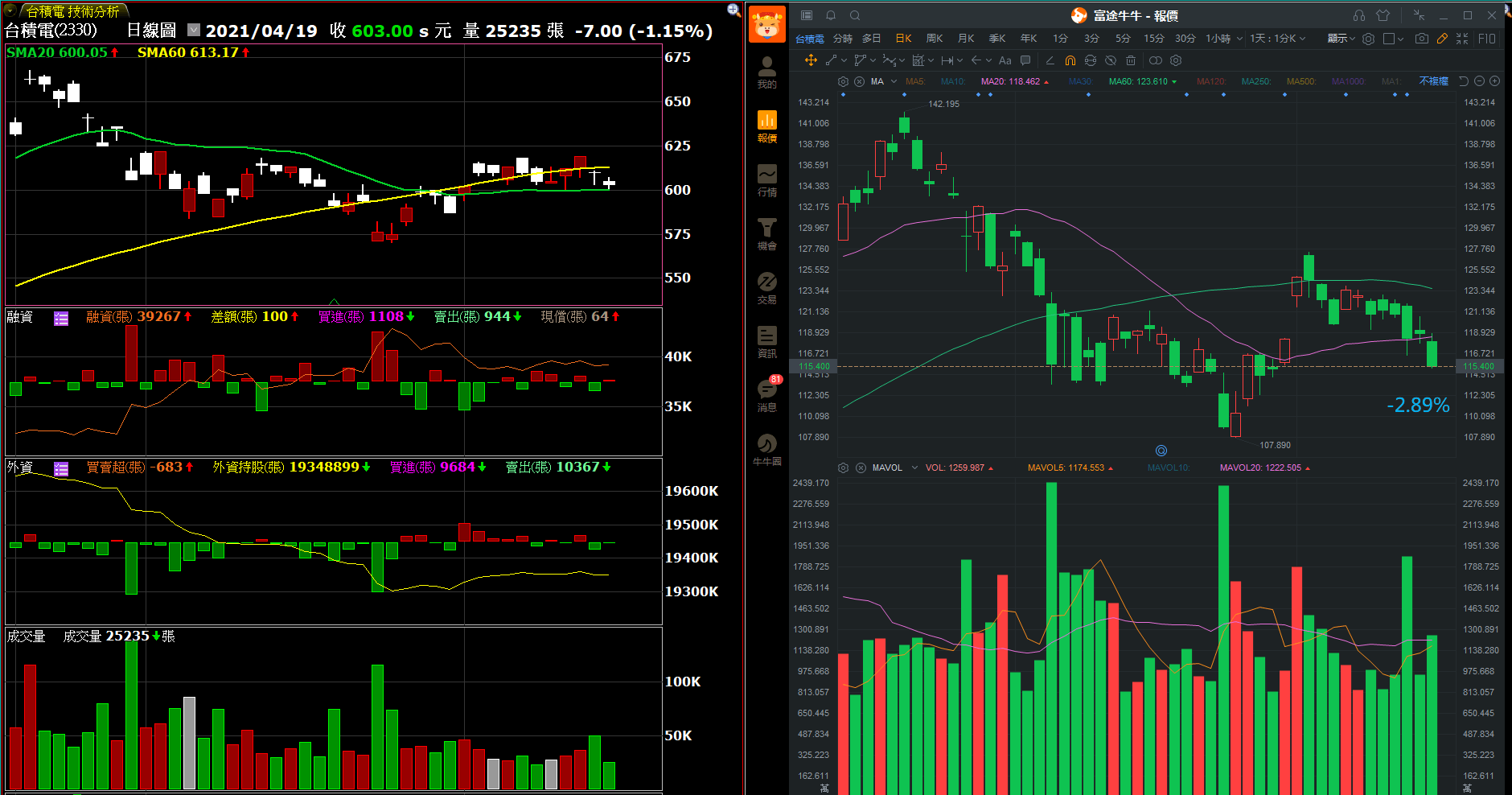Open the 消息 messages sidebar icon
The width and height of the screenshot is (1512, 795).
(766, 394)
